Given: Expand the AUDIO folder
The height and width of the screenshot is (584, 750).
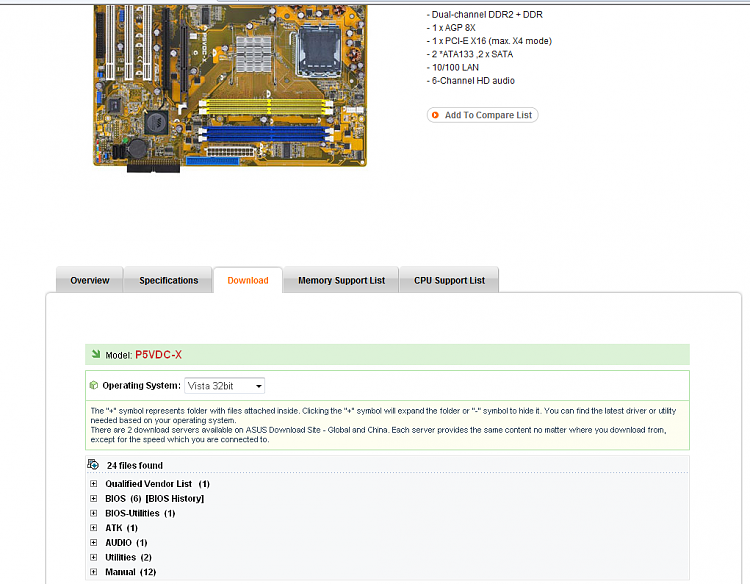Looking at the screenshot, I should point(94,542).
